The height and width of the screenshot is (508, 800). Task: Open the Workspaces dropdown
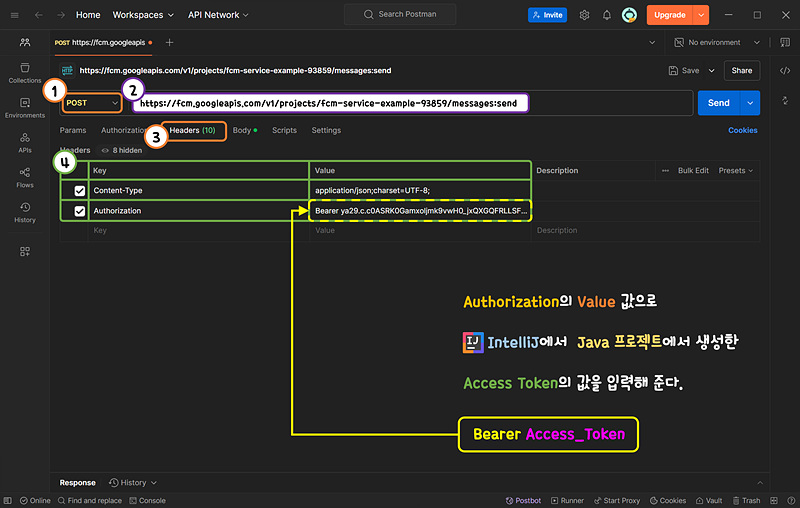(x=143, y=15)
